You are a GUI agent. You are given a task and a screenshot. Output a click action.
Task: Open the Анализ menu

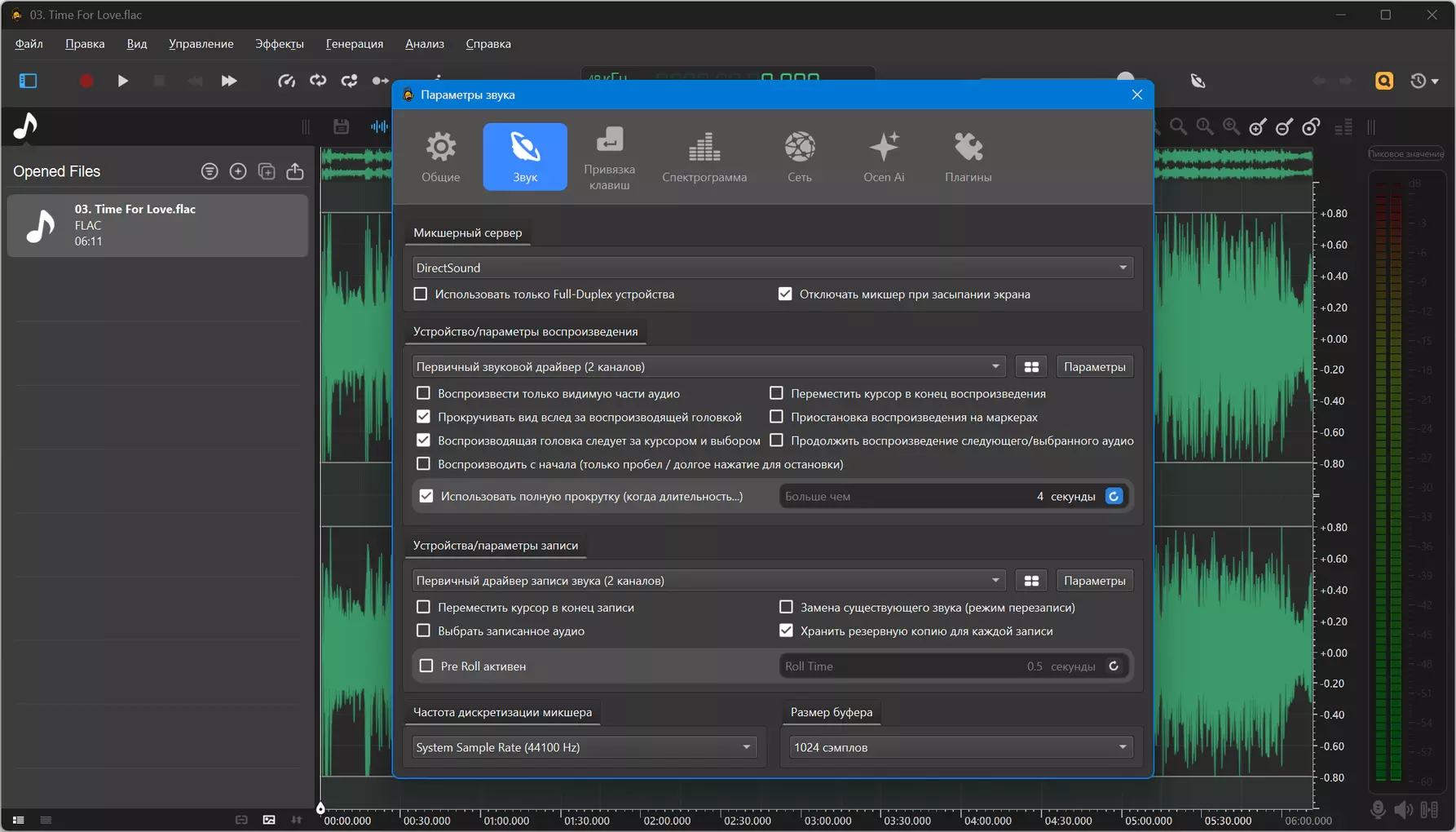pyautogui.click(x=425, y=44)
